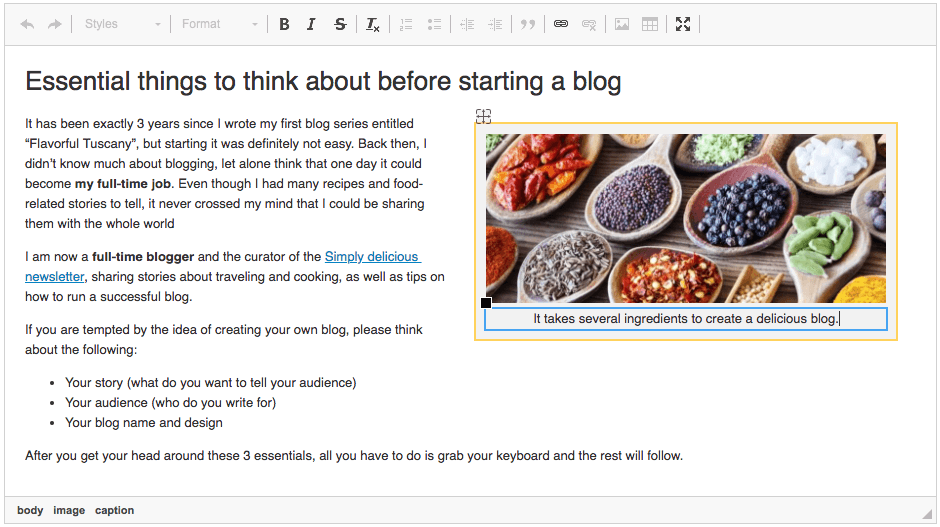This screenshot has height=527, width=940.
Task: Click the Link icon in toolbar
Action: [561, 24]
